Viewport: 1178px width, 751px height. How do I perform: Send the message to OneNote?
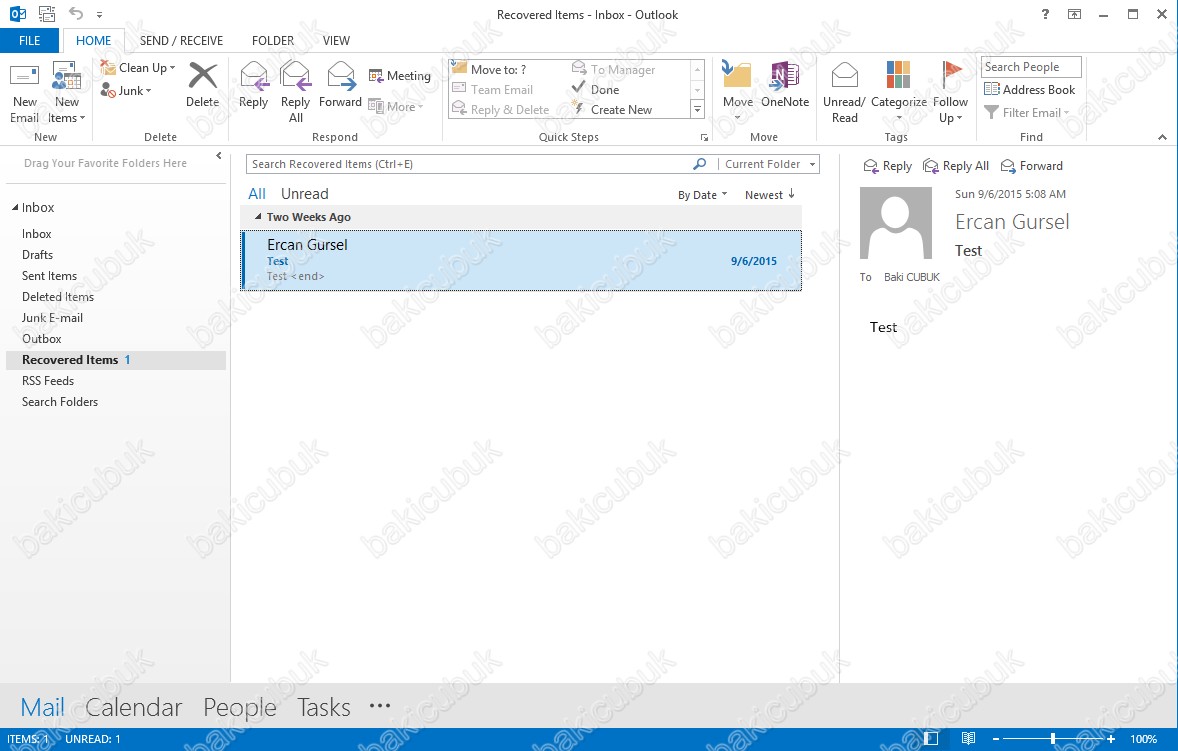pyautogui.click(x=785, y=86)
